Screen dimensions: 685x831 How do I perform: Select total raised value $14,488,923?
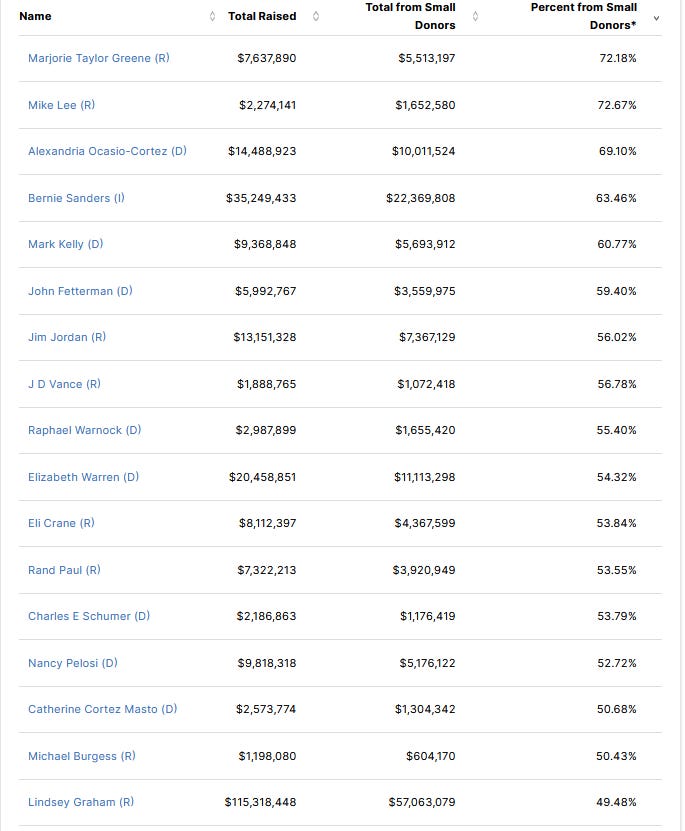262,151
